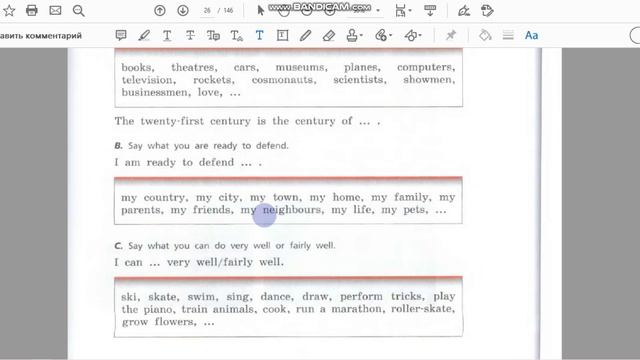This screenshot has width=640, height=360.
Task: Select the blue add text comment tool
Action: pos(260,36)
